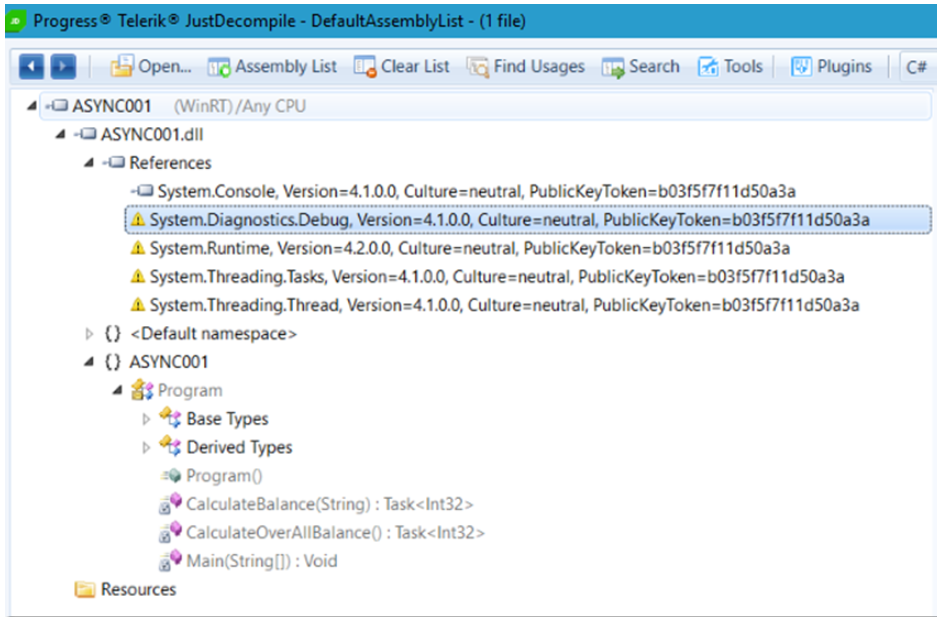Screen dimensions: 937x617
Task: Open the Plugins menu in toolbar
Action: [831, 67]
